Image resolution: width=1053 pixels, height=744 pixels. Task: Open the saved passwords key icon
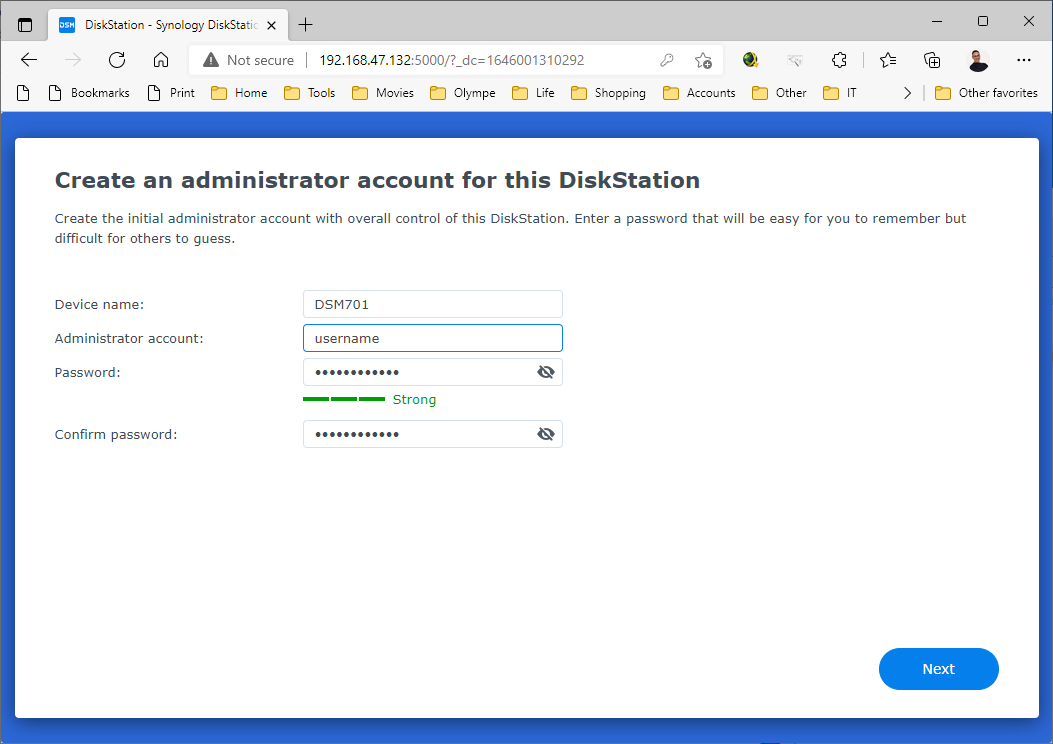[x=666, y=60]
